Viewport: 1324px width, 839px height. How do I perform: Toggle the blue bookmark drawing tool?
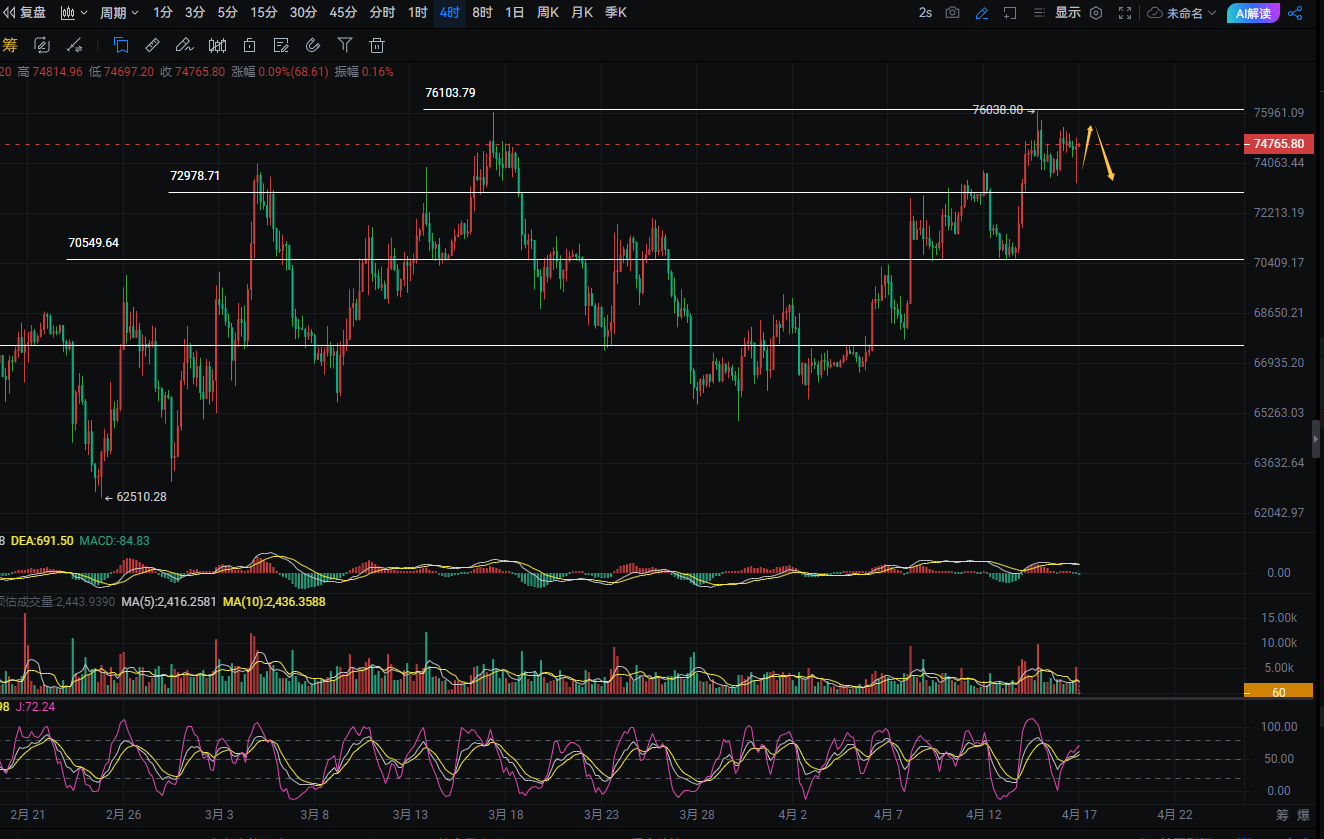[121, 45]
